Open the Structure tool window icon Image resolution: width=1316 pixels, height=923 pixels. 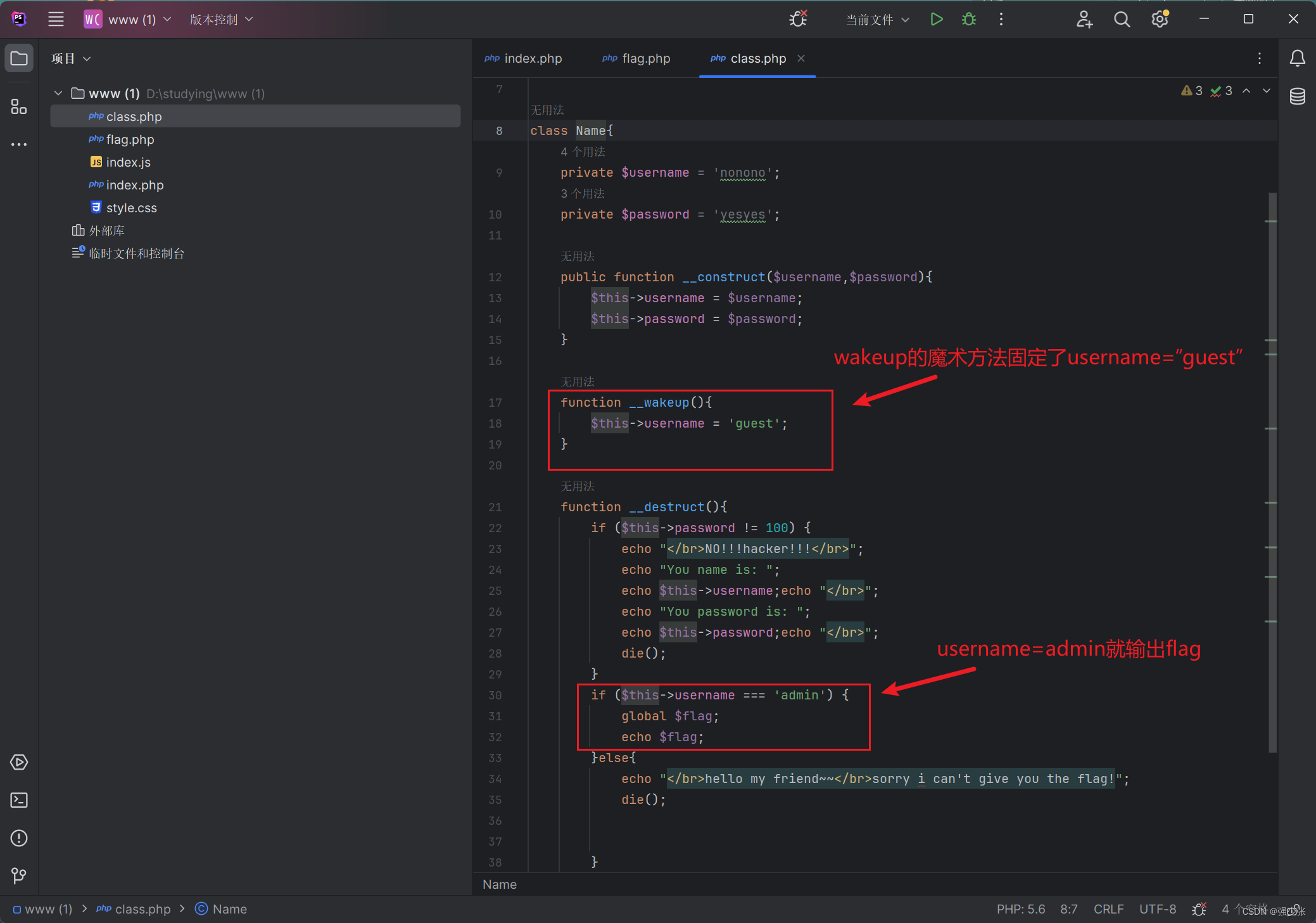coord(19,106)
